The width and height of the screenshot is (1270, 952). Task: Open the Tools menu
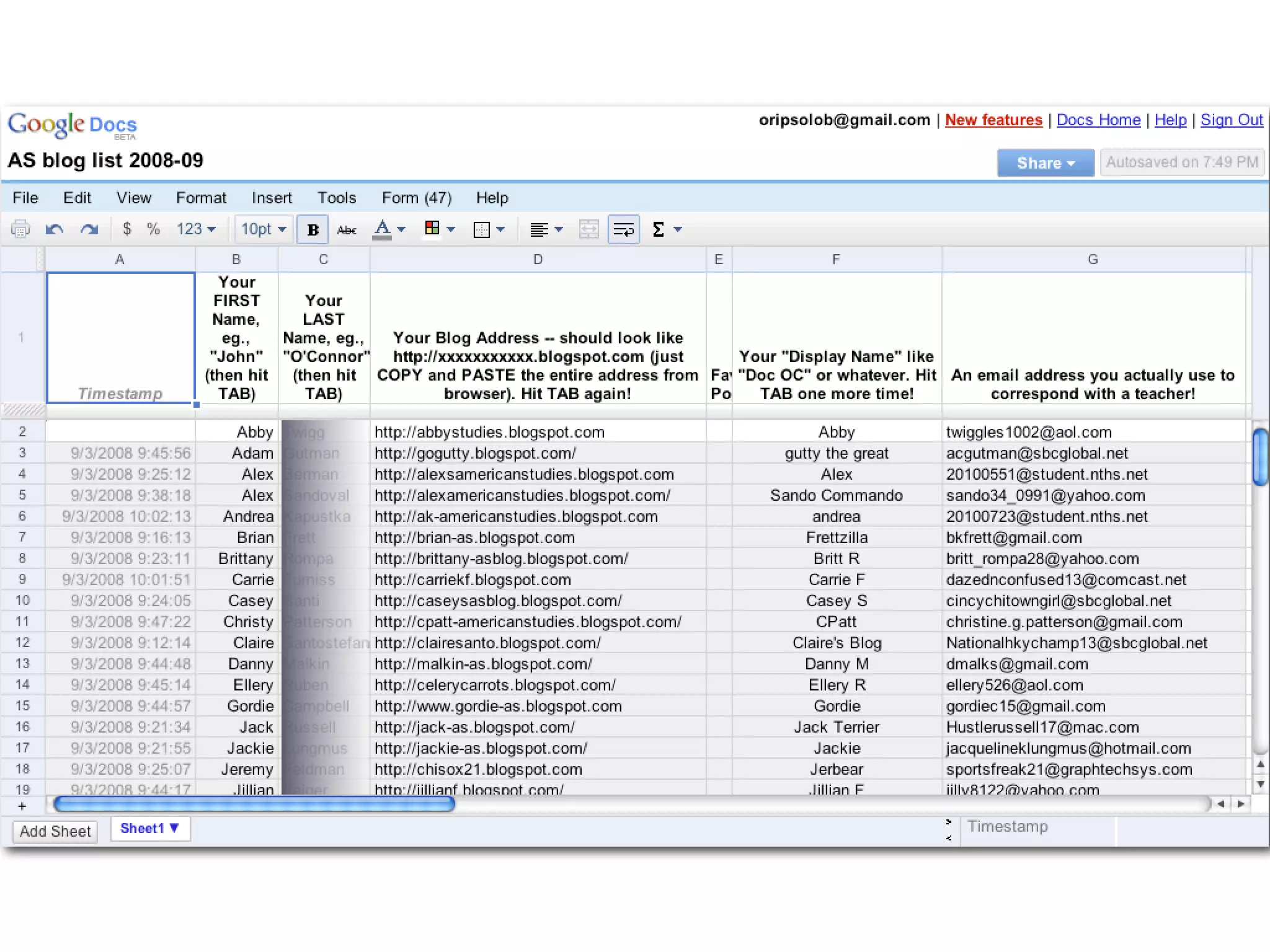337,198
